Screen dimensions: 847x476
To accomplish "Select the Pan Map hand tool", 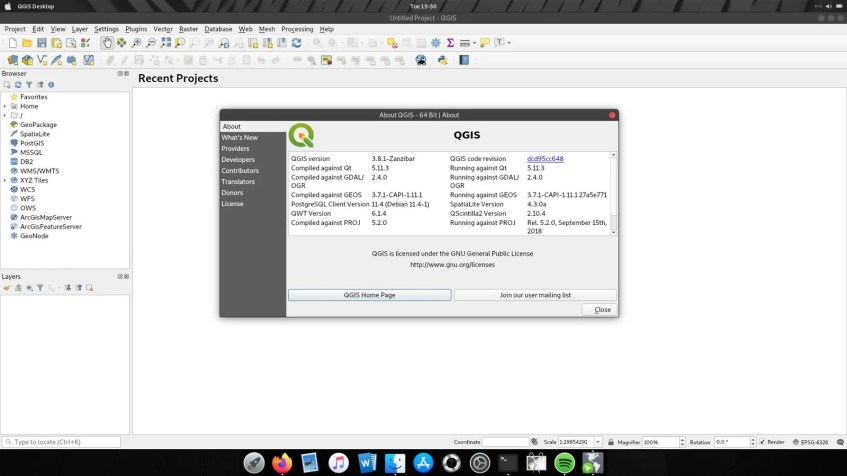I will pyautogui.click(x=107, y=43).
